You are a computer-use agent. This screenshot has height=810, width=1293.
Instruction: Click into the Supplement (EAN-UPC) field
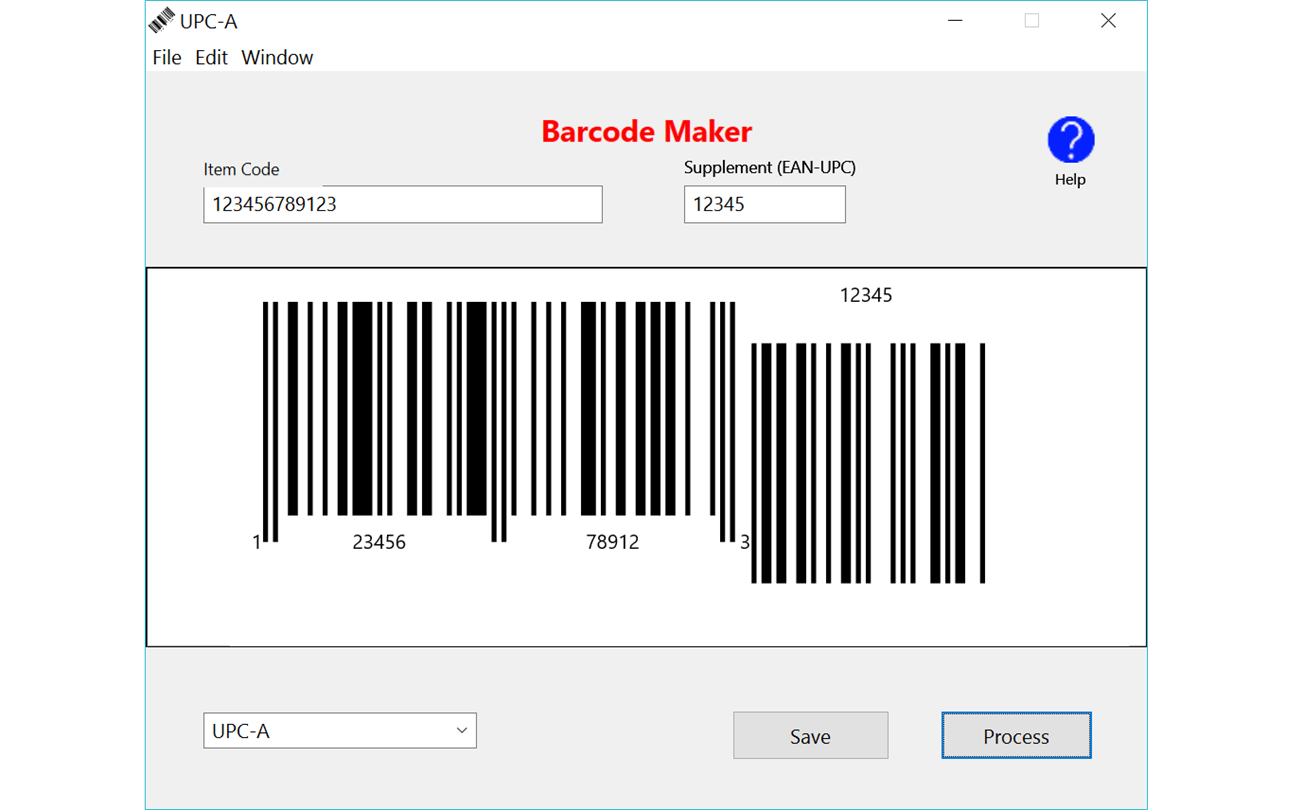coord(765,204)
